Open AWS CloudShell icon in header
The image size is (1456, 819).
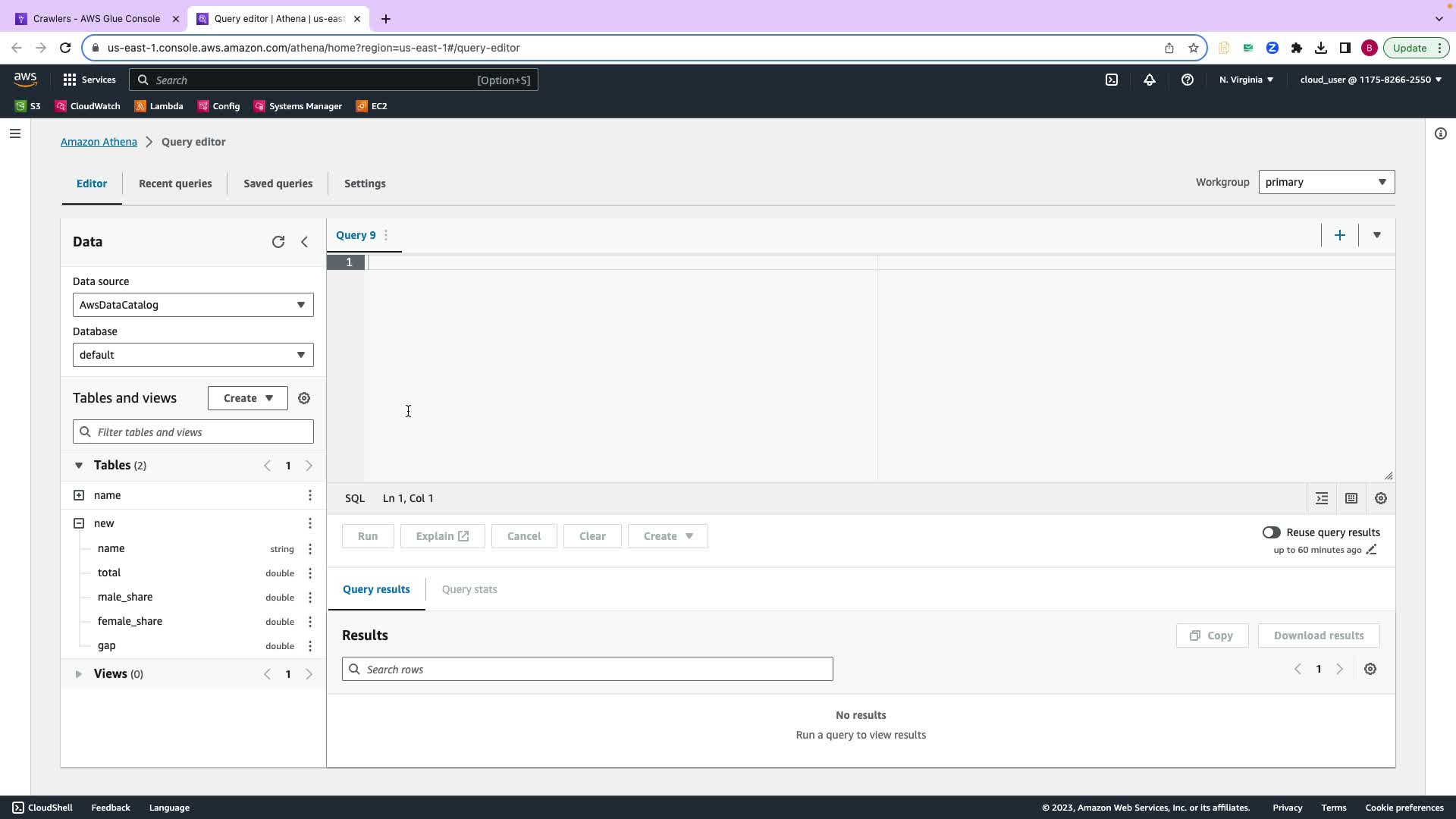click(1111, 80)
